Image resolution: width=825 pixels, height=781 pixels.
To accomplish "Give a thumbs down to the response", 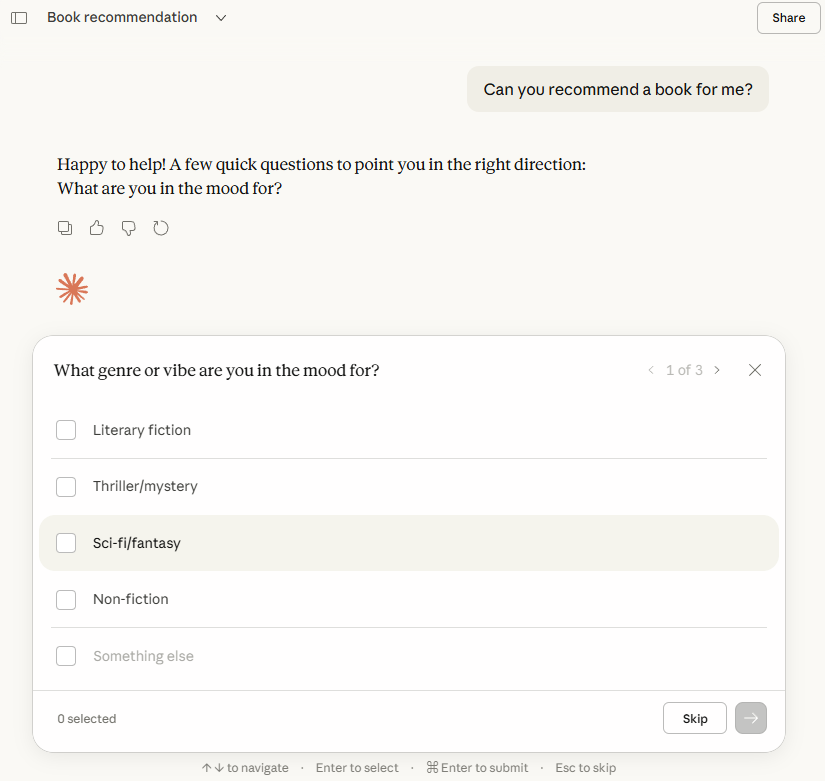I will (x=128, y=228).
